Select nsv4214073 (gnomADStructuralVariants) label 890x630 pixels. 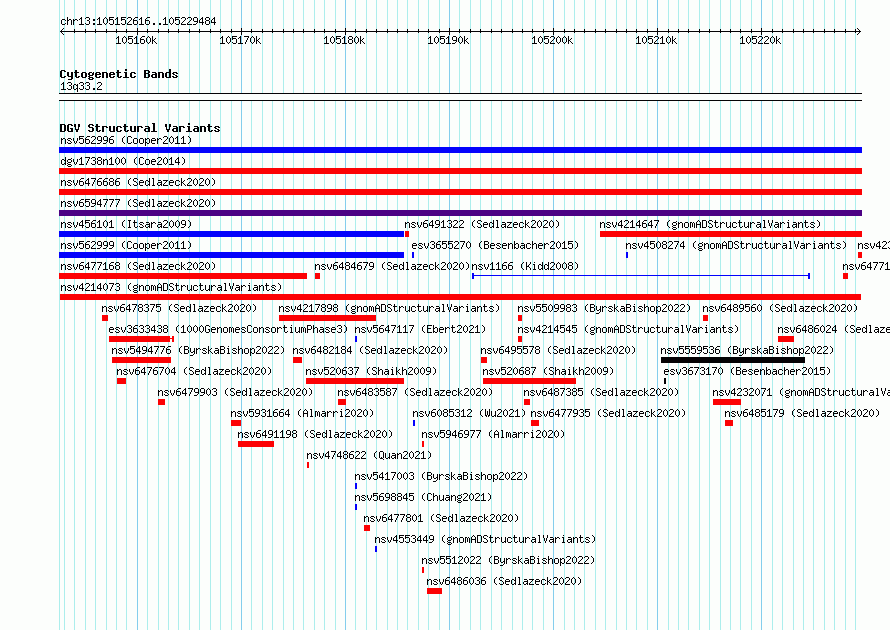(x=171, y=287)
